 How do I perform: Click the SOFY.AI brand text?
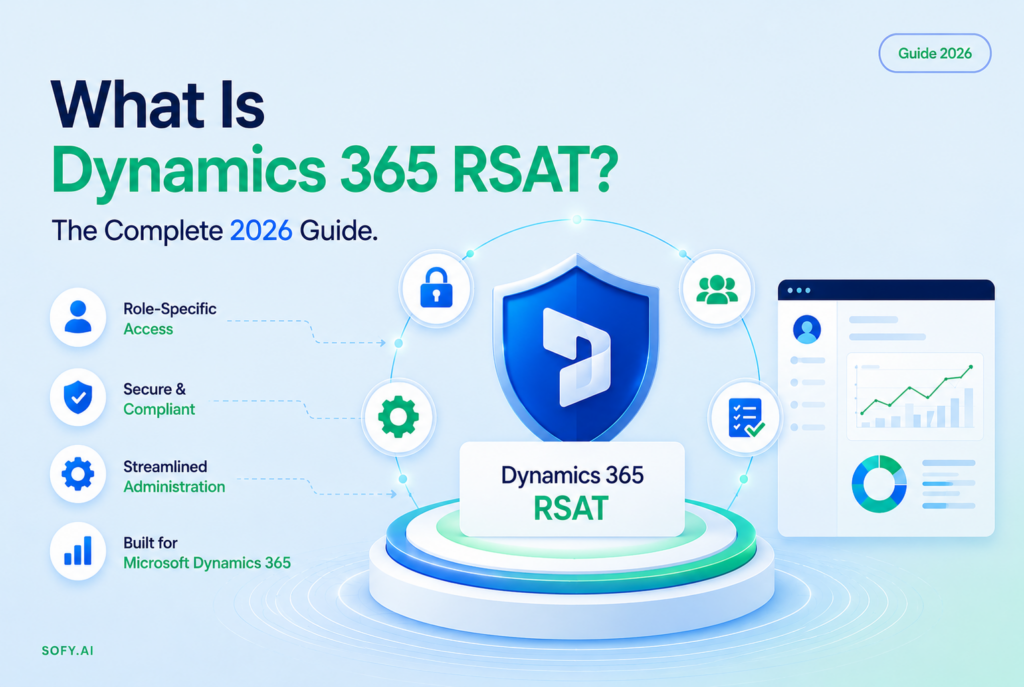point(67,650)
